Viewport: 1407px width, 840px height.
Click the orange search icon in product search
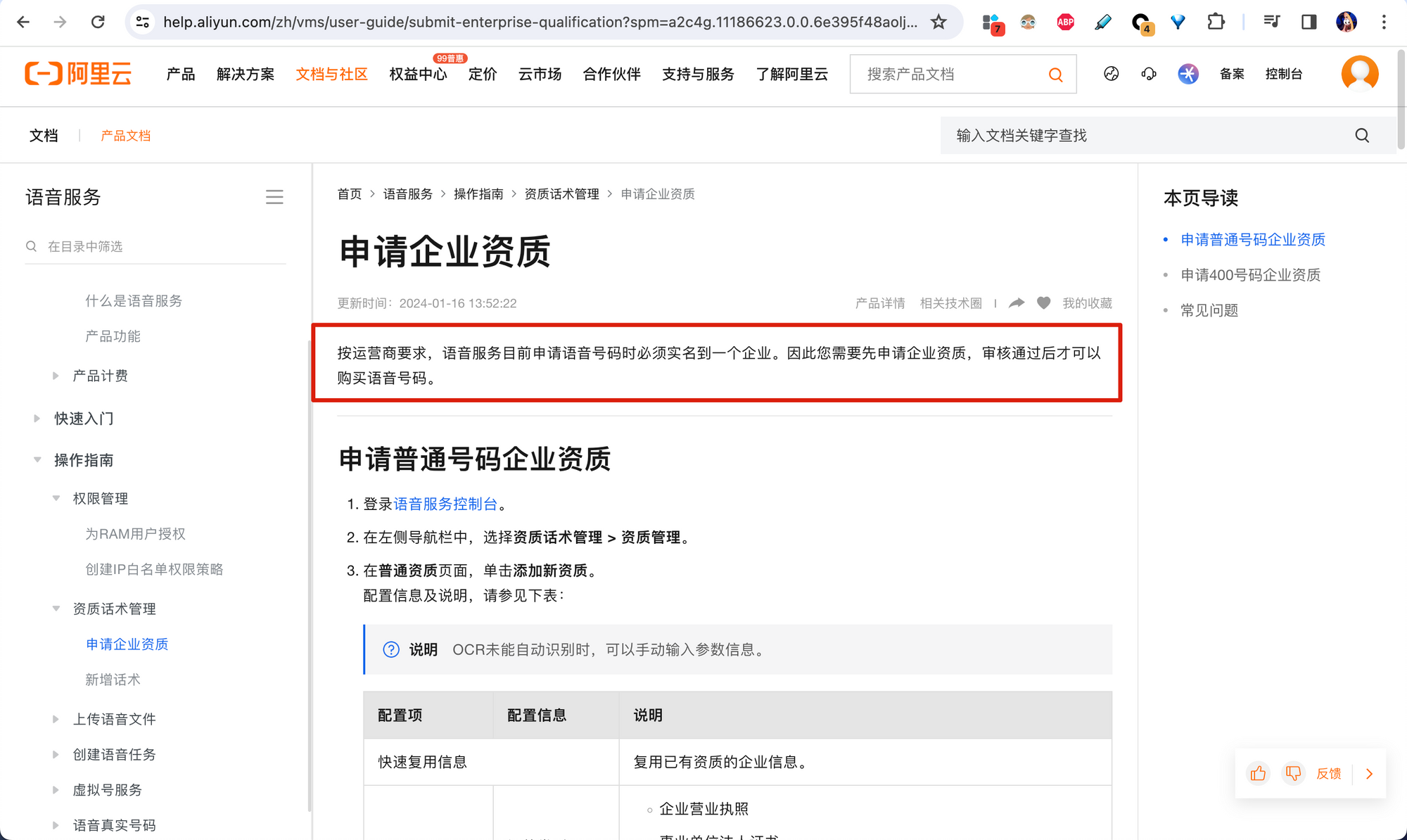tap(1055, 75)
